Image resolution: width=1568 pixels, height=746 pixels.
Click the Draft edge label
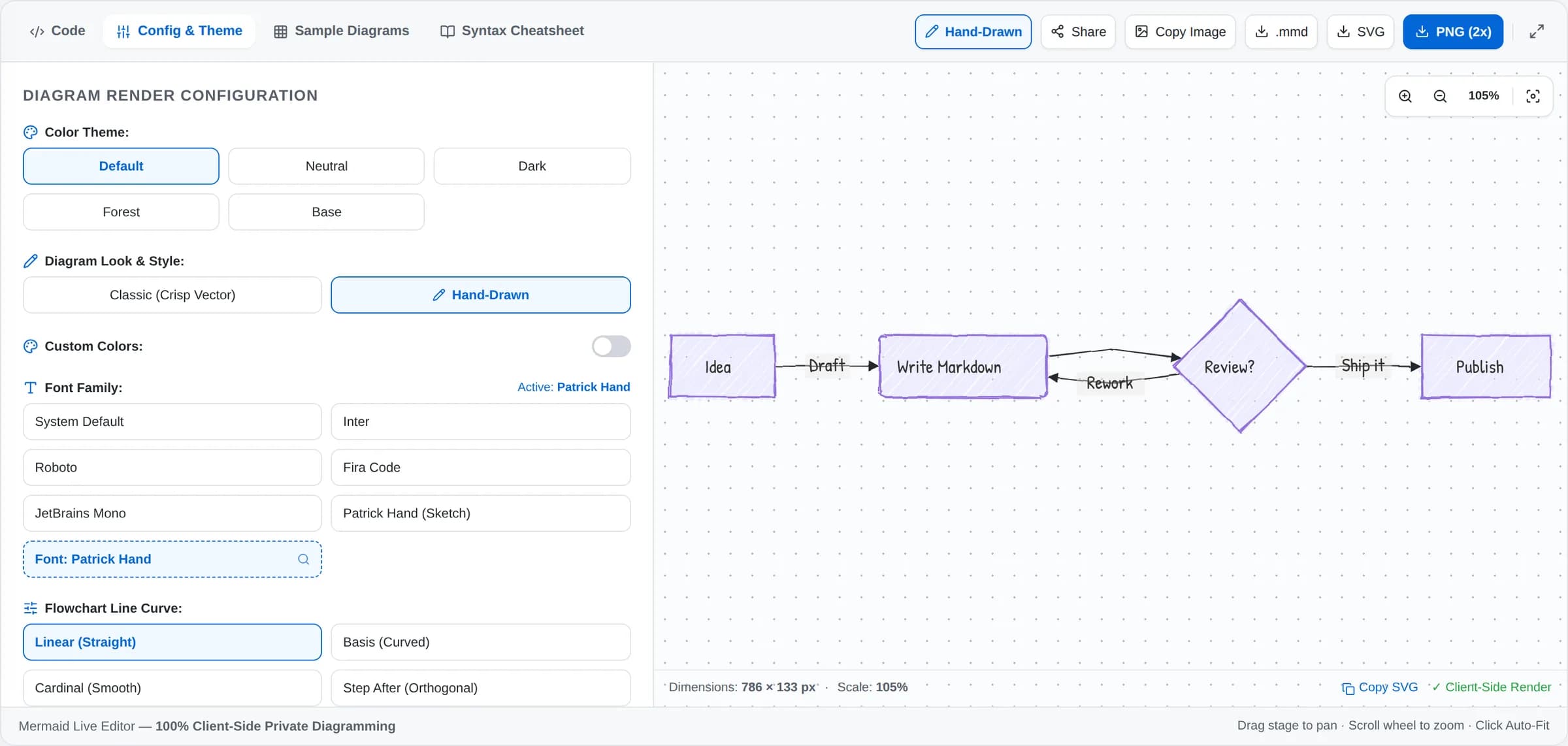827,366
